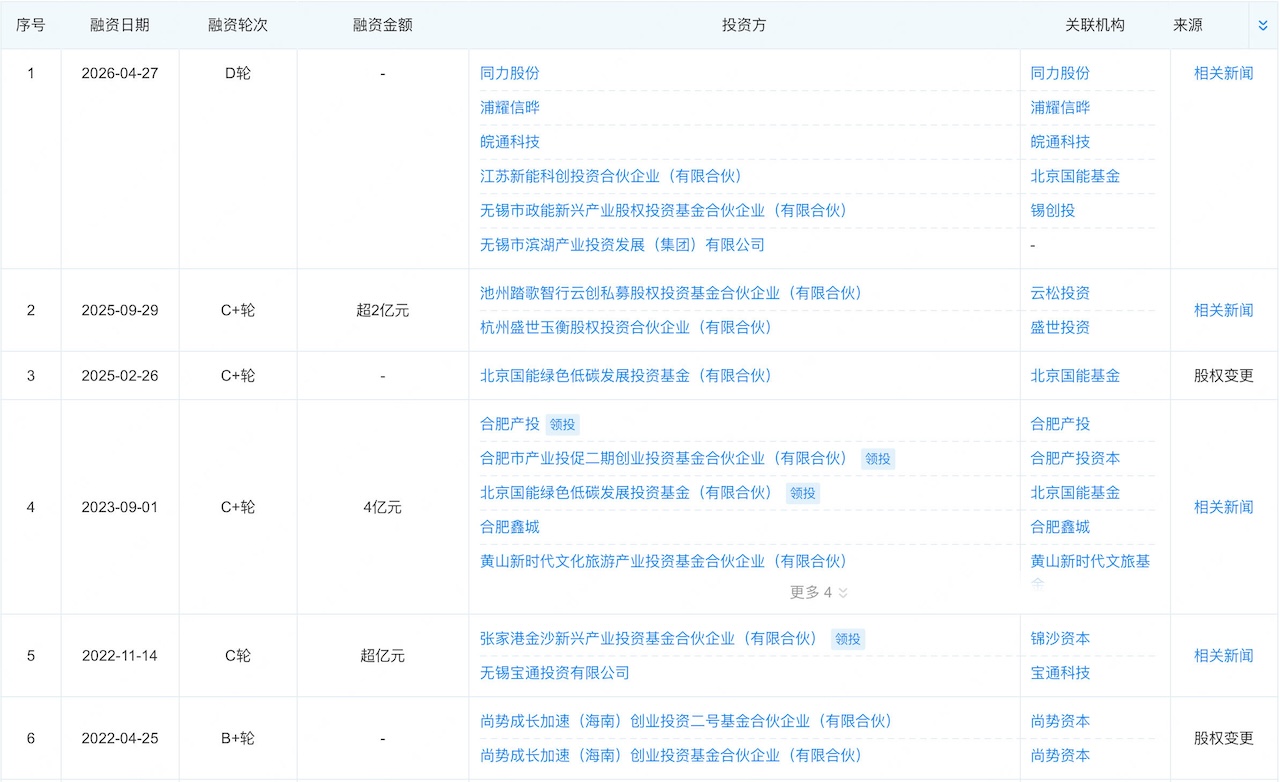Expand the 更多 4 investors list
This screenshot has width=1280, height=782.
tap(819, 592)
